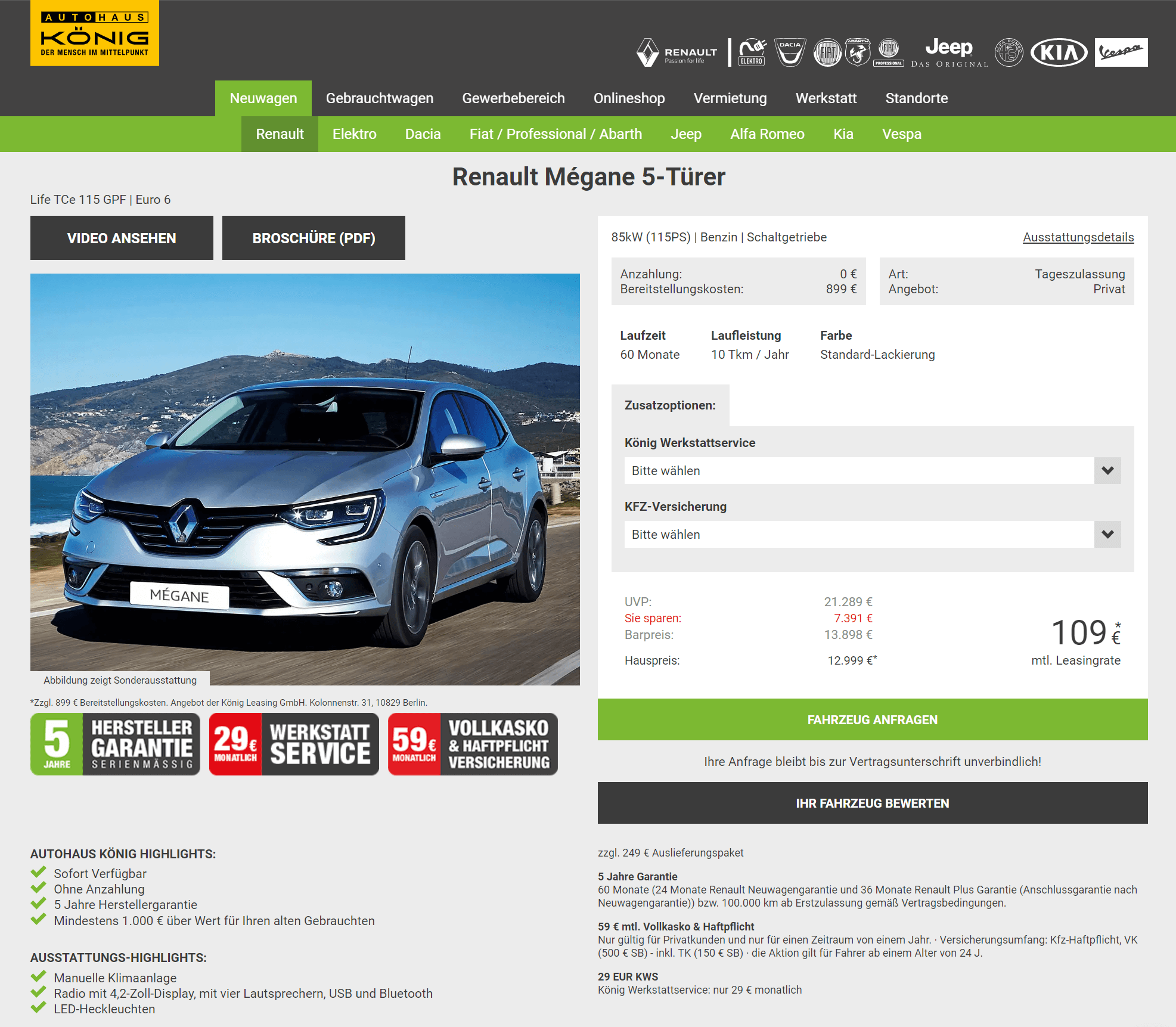
Task: Click the LED-Heckleuchten highlight
Action: 104,1009
